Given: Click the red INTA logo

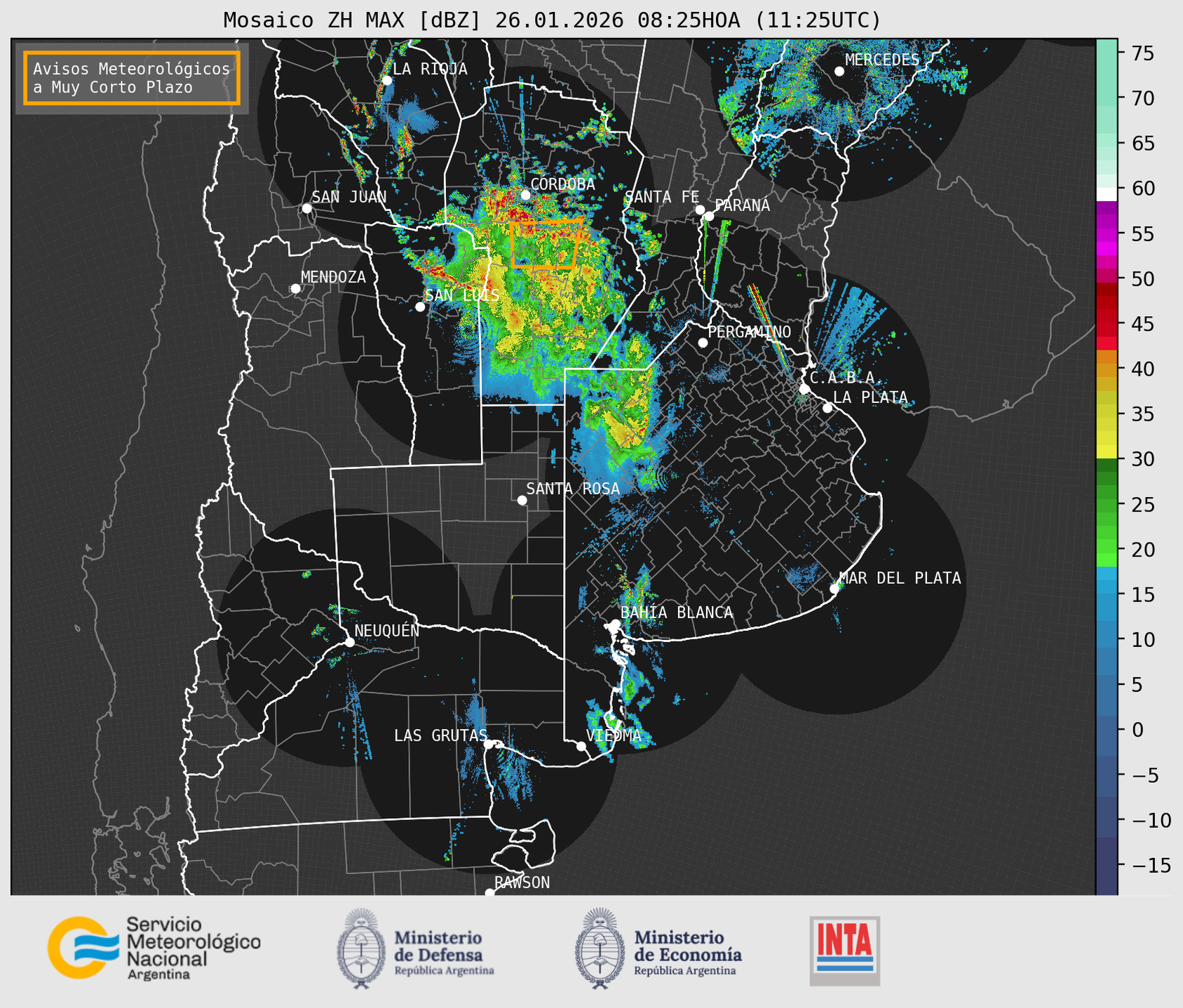Looking at the screenshot, I should click(844, 950).
